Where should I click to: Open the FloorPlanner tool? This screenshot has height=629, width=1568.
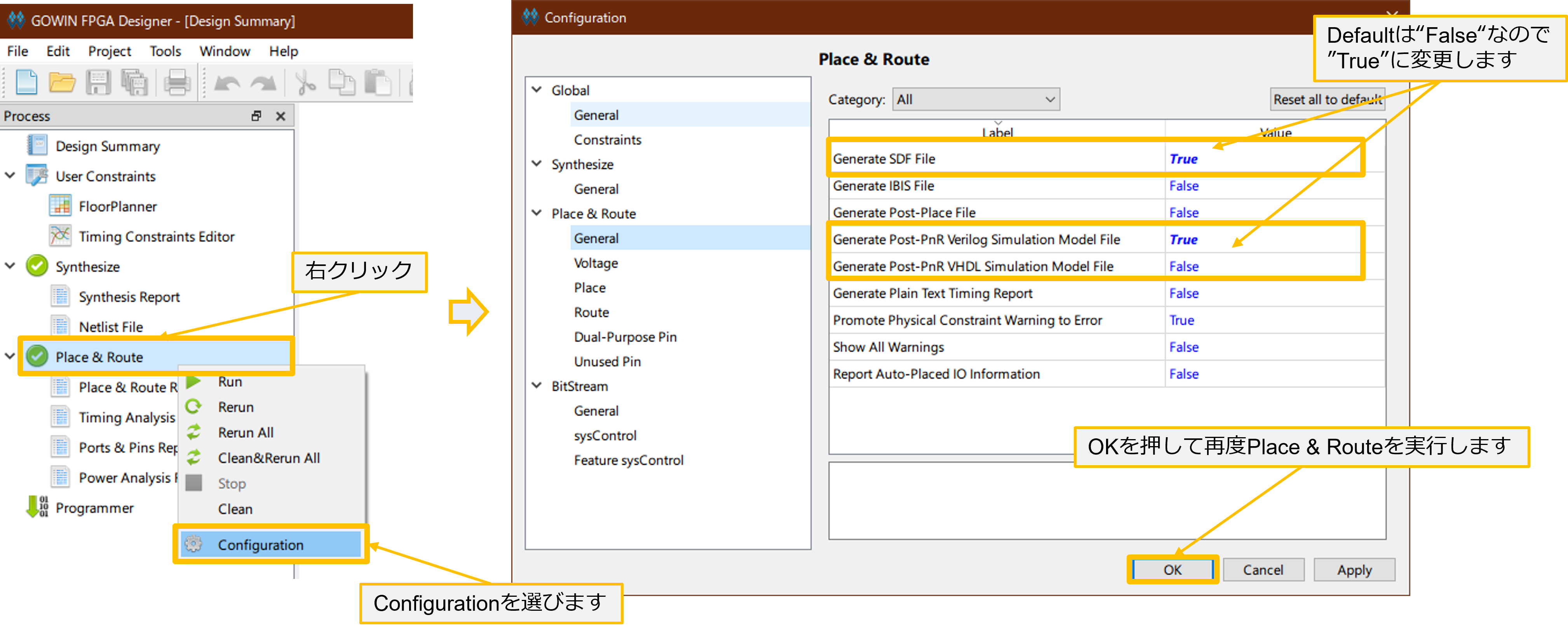click(x=117, y=206)
